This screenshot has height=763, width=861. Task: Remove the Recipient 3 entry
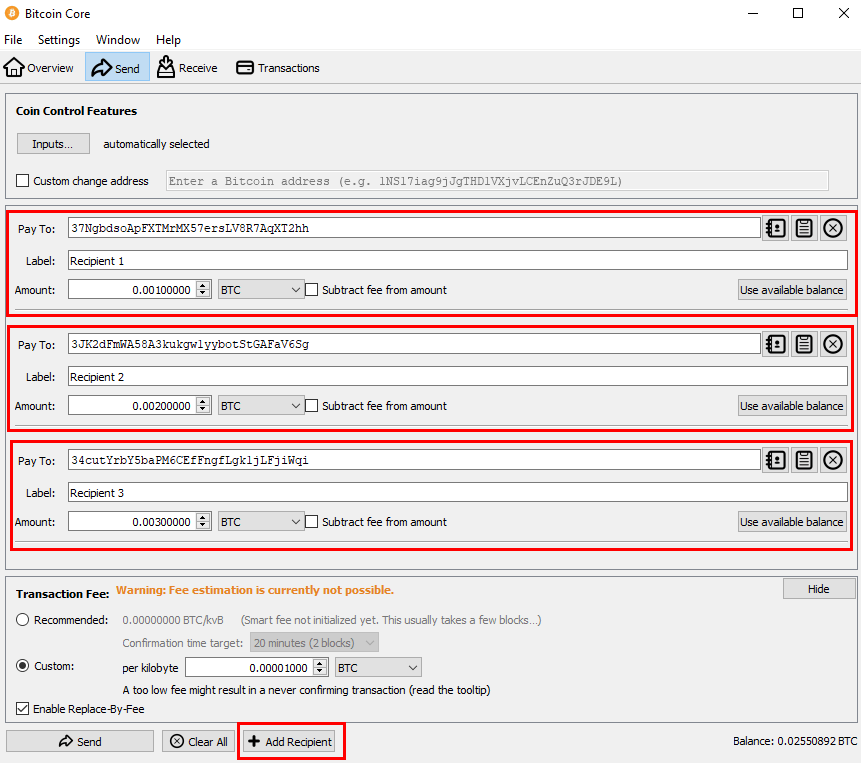point(833,460)
